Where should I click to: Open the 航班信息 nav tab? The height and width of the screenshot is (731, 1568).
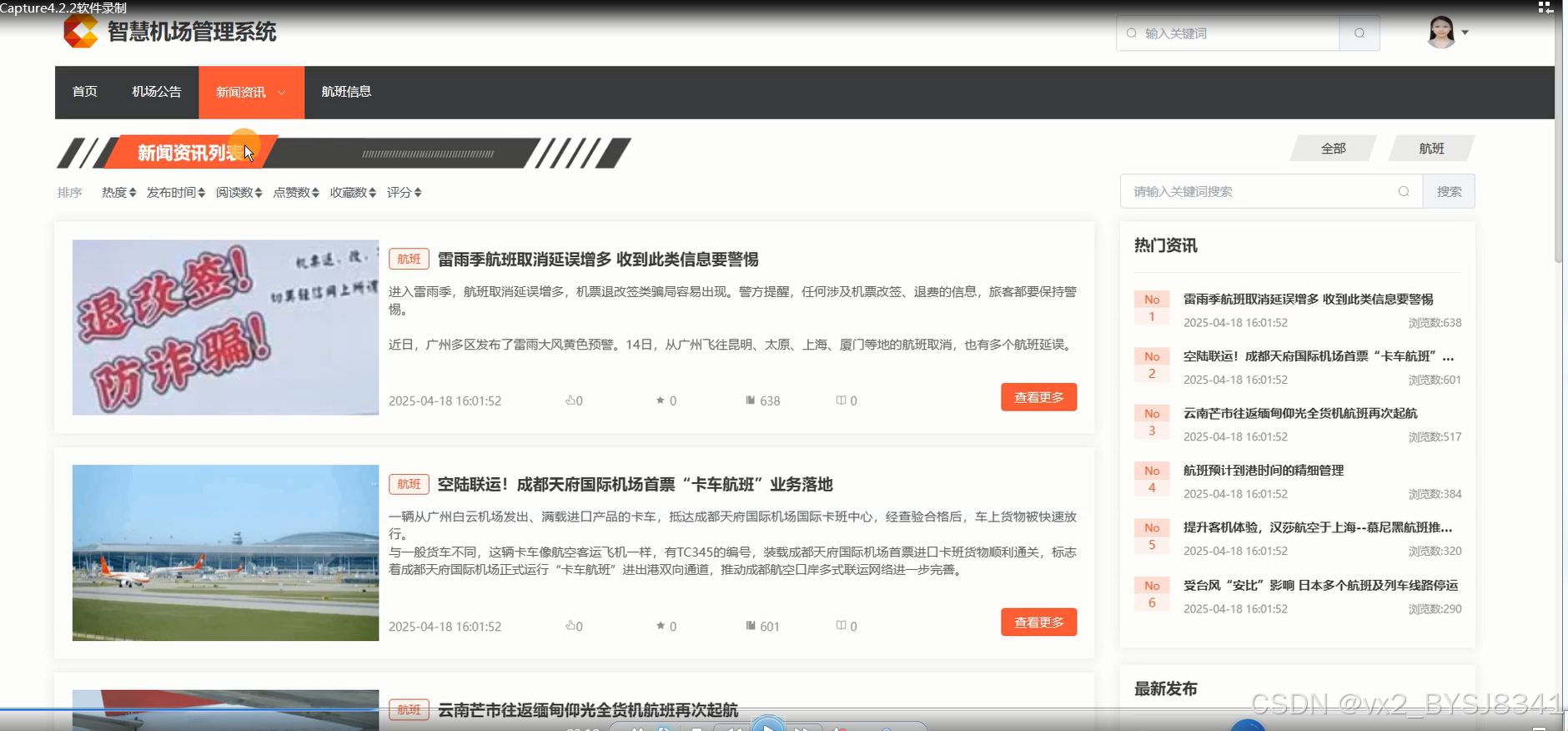(x=346, y=92)
